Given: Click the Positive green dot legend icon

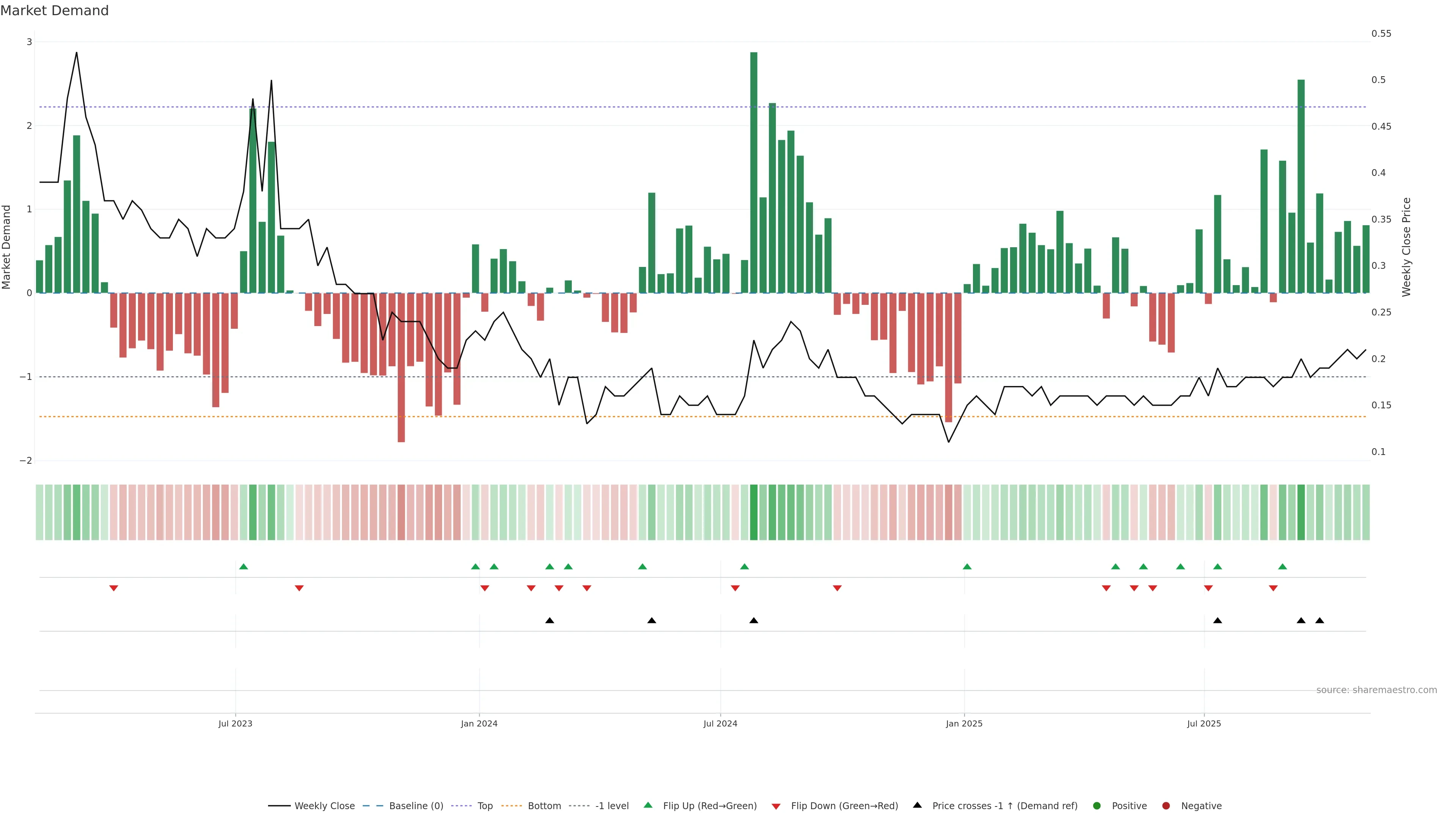Looking at the screenshot, I should pyautogui.click(x=1097, y=805).
